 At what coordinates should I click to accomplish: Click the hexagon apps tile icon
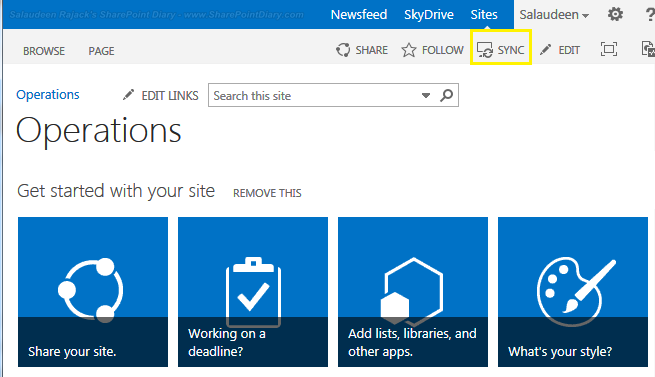point(411,292)
